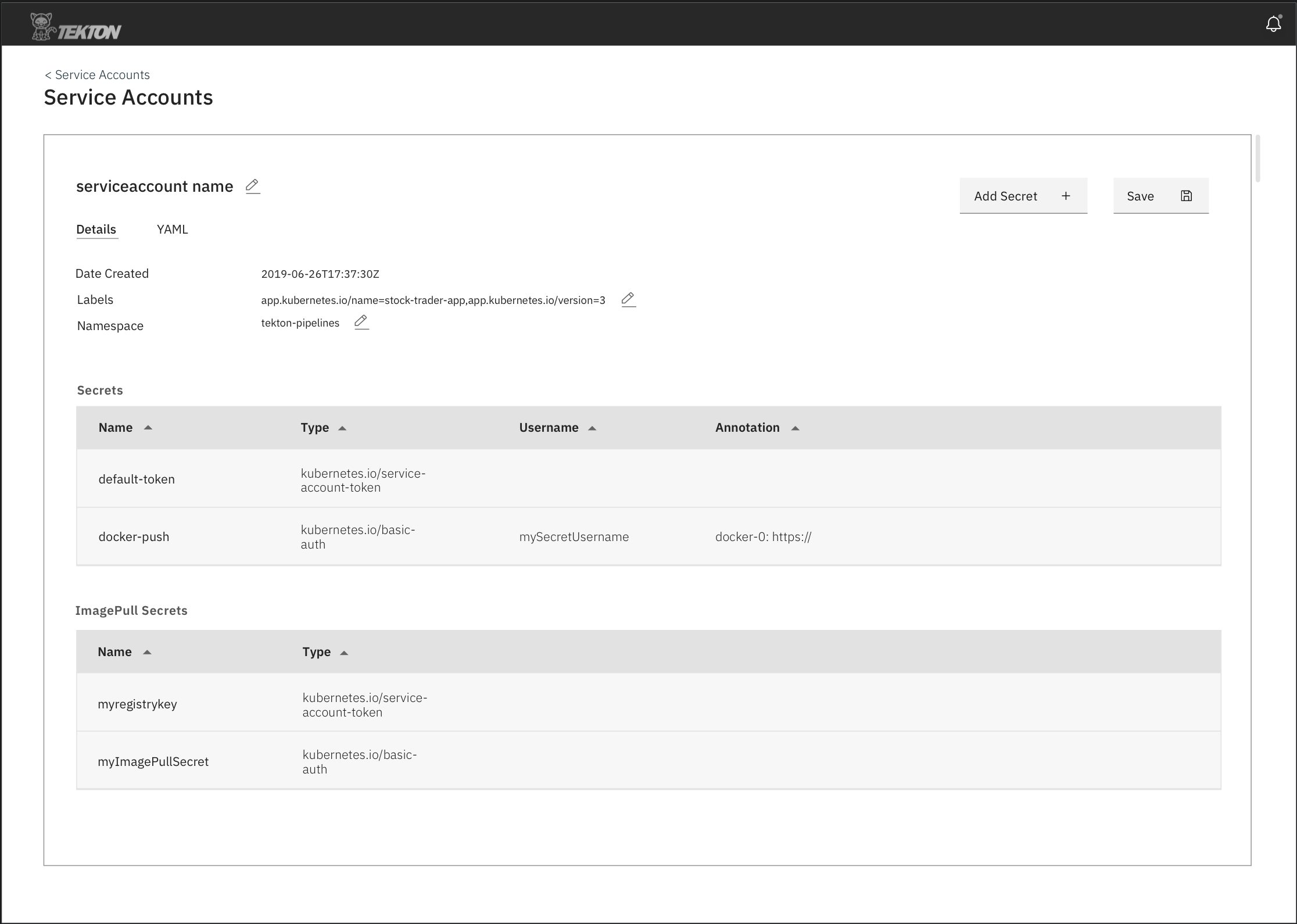Toggle sorting on ImagePull Secrets Type column

345,652
